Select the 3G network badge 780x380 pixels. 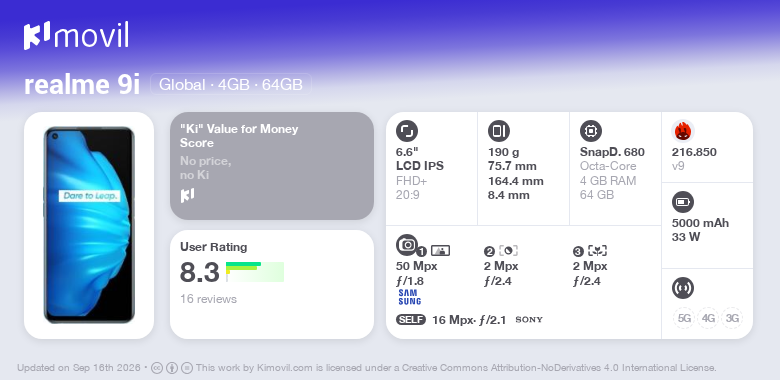732,318
